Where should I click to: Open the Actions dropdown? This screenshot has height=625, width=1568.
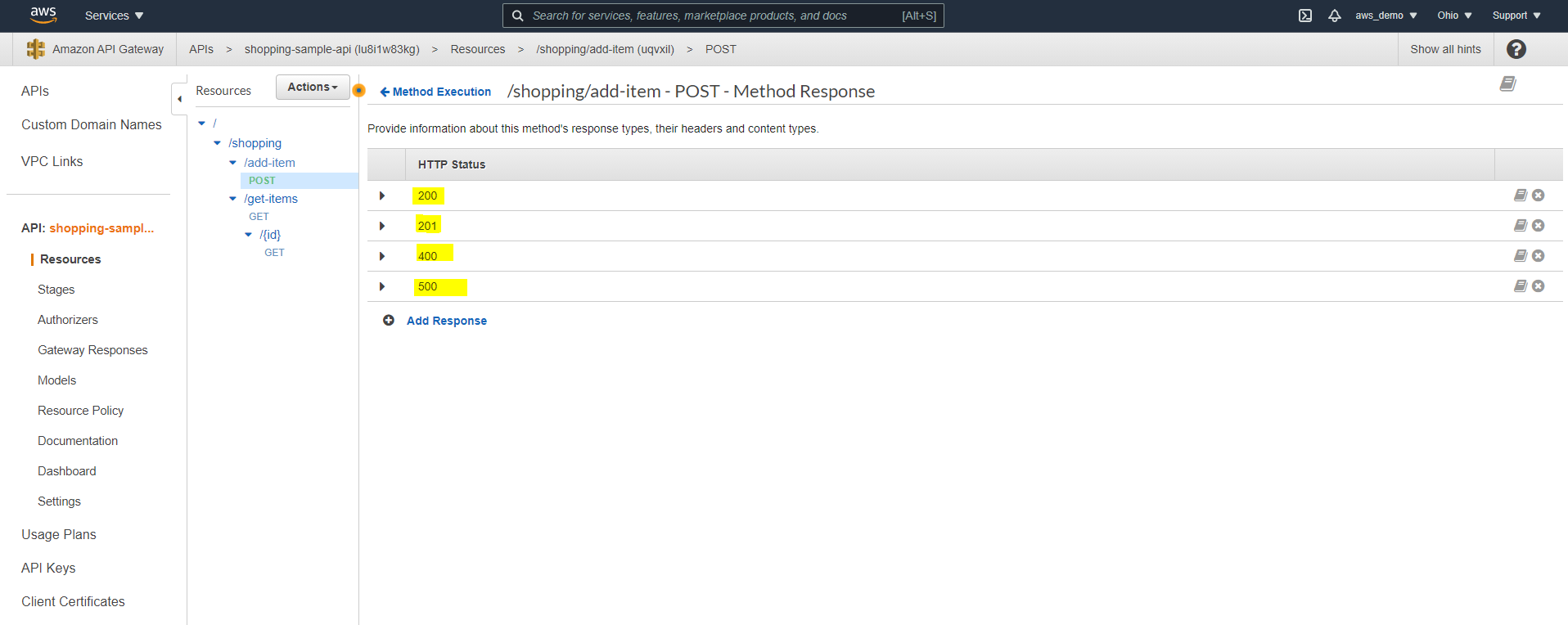pos(313,87)
